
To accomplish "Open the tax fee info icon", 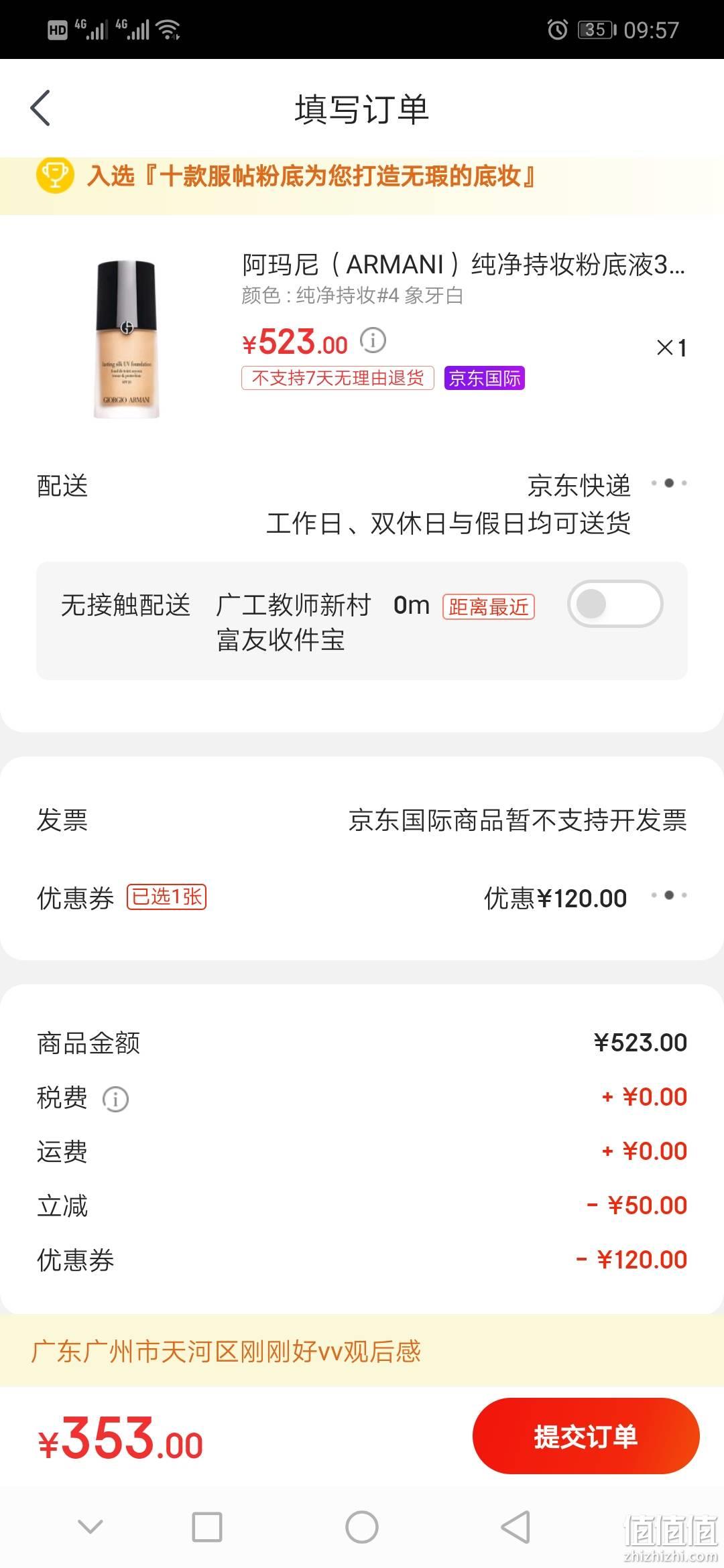I will (x=115, y=1099).
